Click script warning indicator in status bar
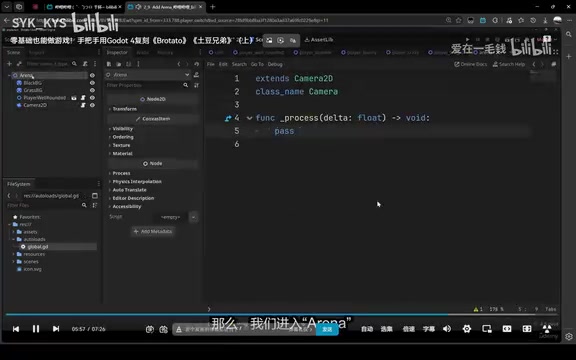This screenshot has height=360, width=576. 478,309
